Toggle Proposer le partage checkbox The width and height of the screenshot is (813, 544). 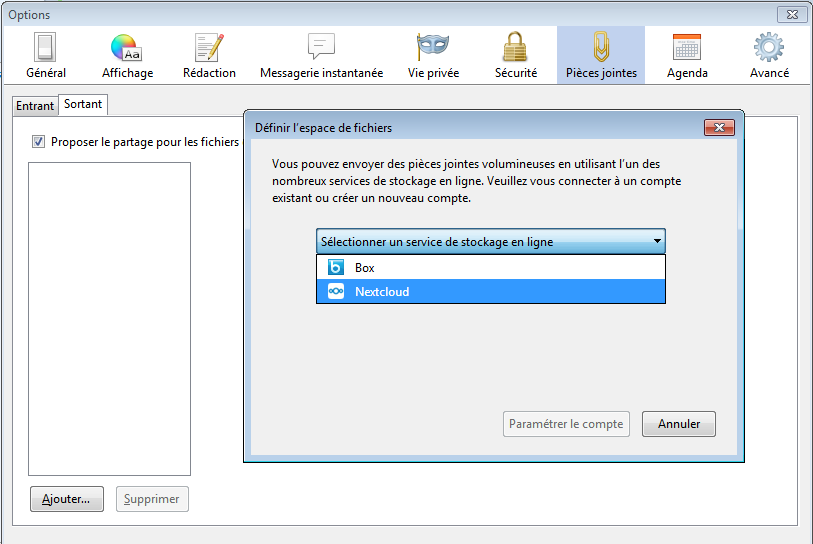point(39,142)
